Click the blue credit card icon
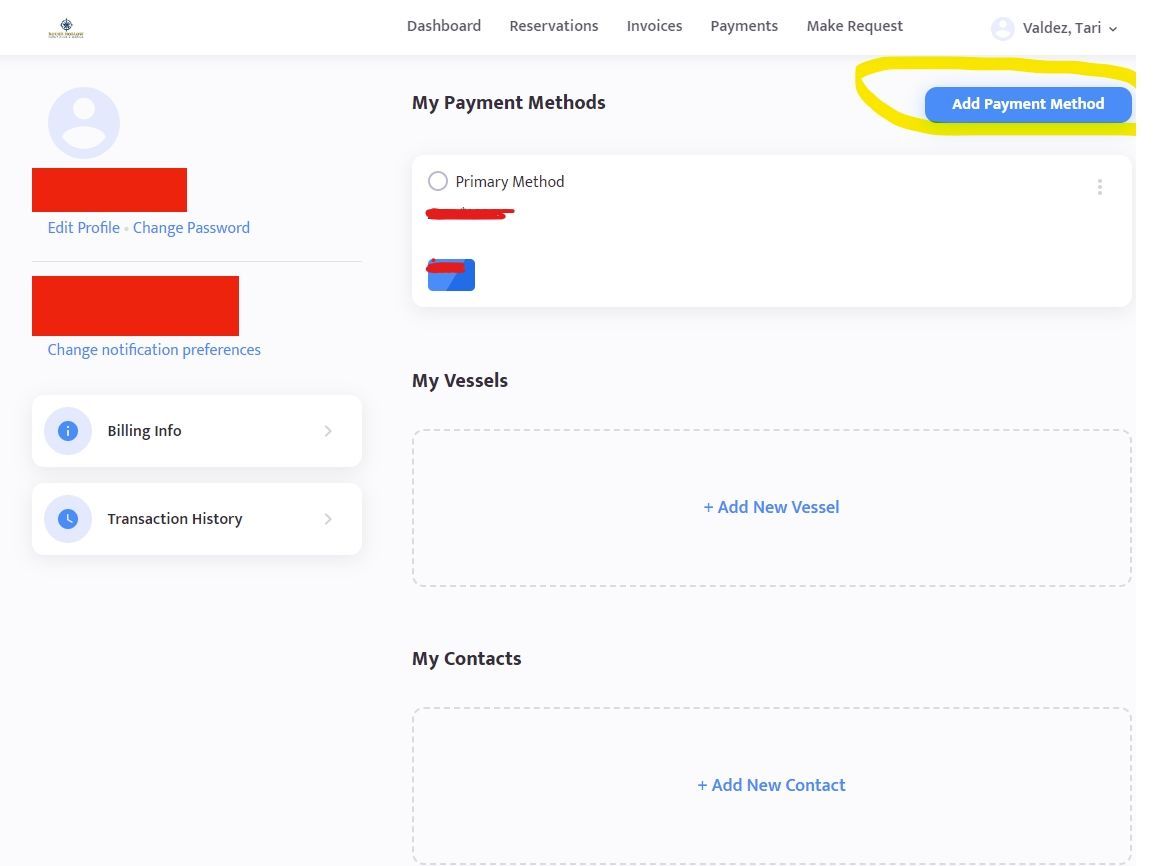The height and width of the screenshot is (866, 1165). (x=451, y=275)
